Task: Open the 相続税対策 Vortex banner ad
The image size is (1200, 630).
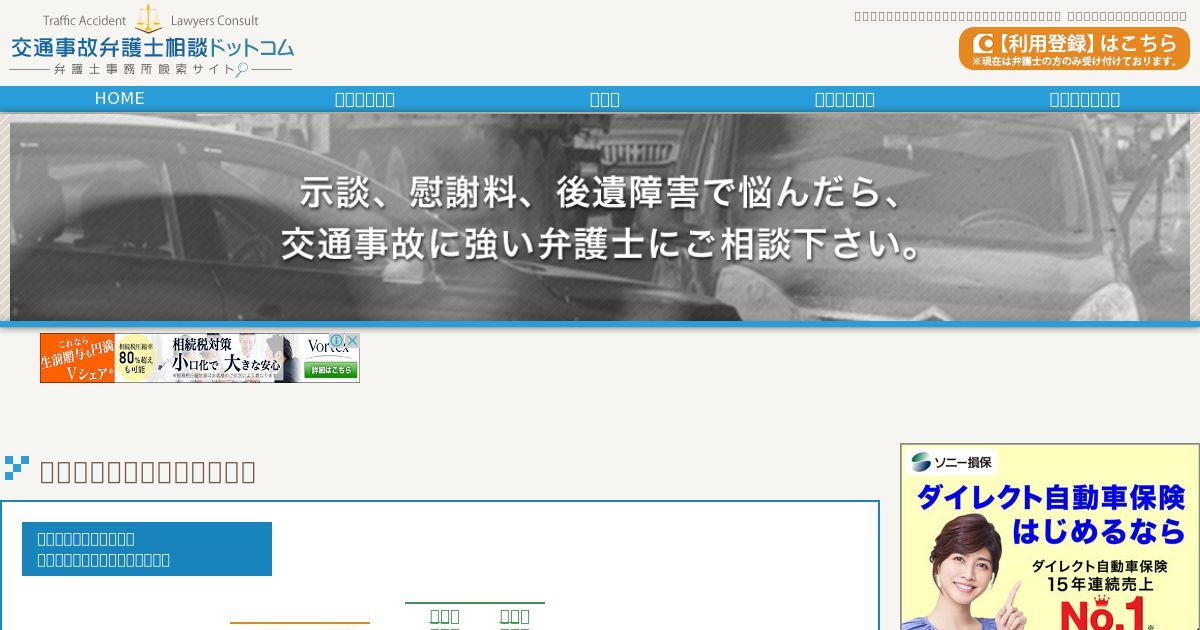Action: click(200, 358)
